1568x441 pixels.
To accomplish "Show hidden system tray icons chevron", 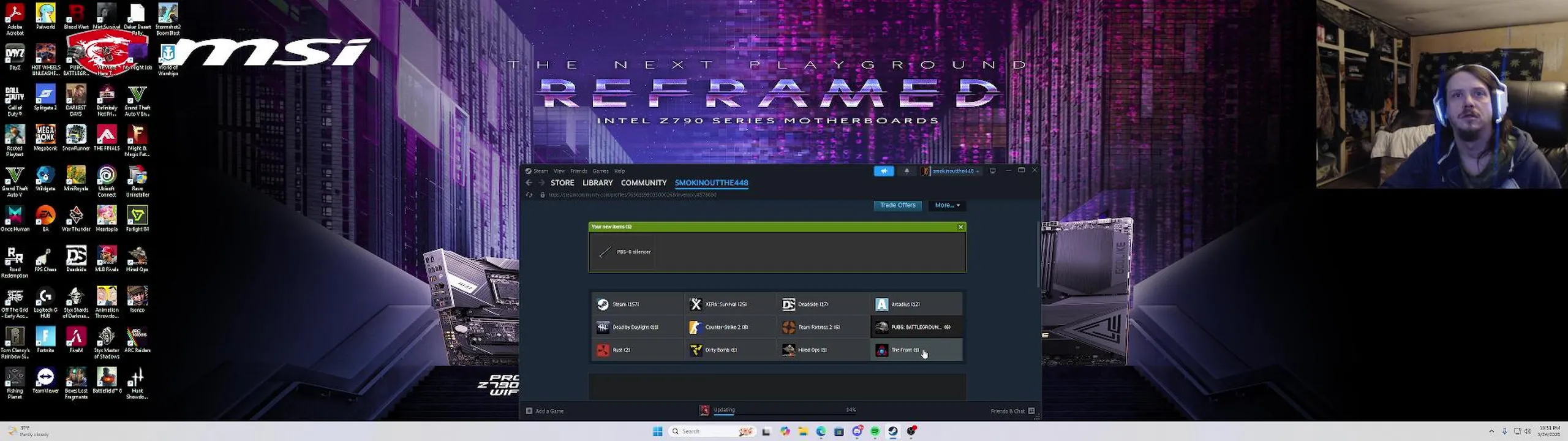I will (x=1491, y=431).
